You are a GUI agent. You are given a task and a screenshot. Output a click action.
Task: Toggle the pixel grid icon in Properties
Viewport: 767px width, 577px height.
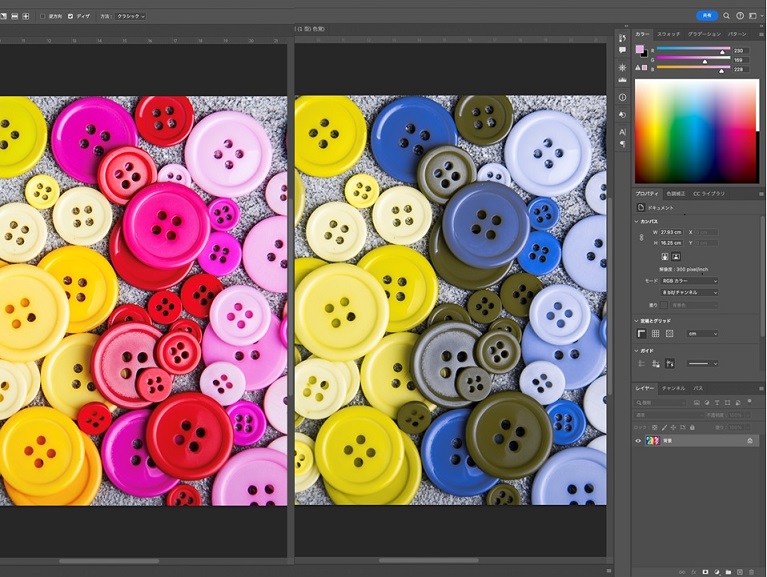pyautogui.click(x=670, y=333)
